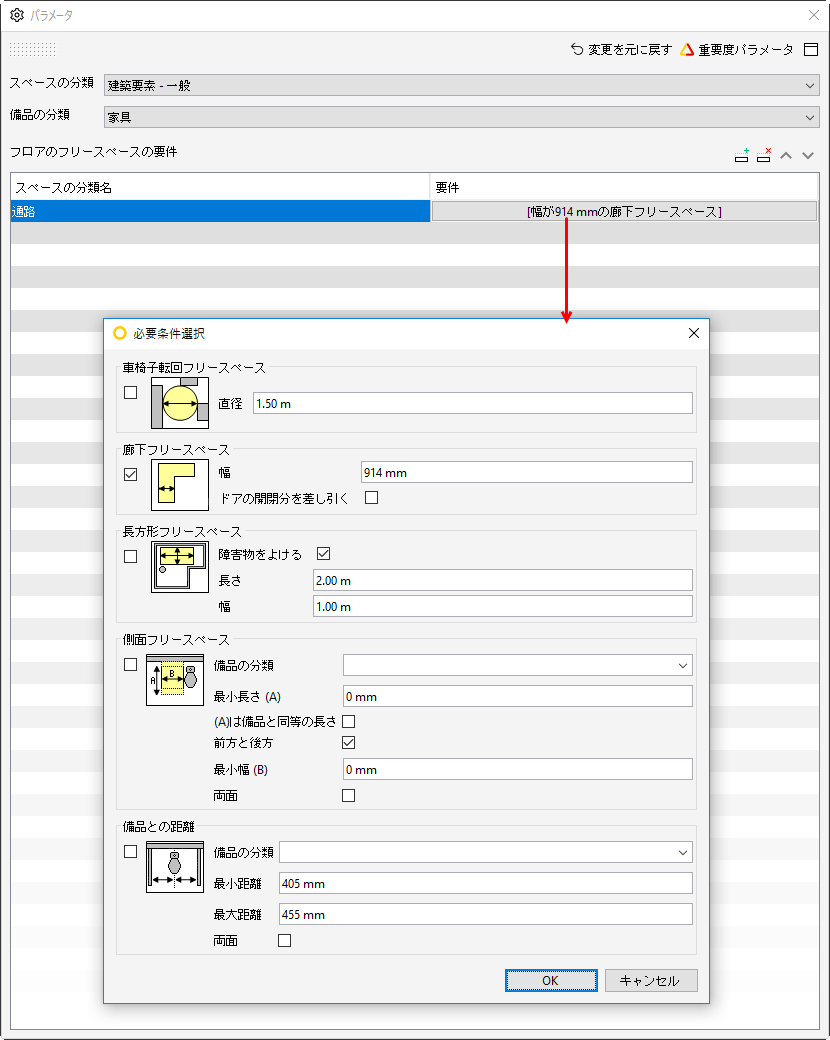This screenshot has height=1040, width=830.
Task: Toggle 両面 checkbox under 最大距離
Action: pyautogui.click(x=285, y=941)
